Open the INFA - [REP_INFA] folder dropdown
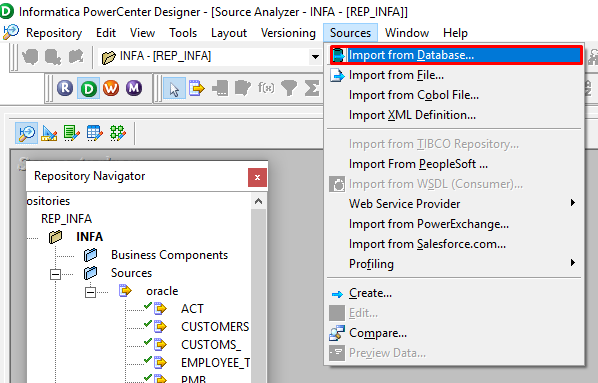Viewport: 598px width, 383px height. coord(315,57)
